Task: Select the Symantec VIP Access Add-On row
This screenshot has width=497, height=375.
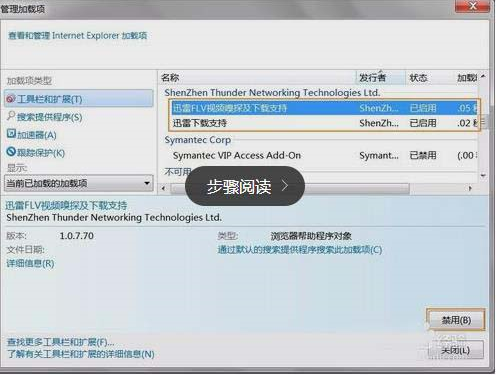Action: coord(324,155)
